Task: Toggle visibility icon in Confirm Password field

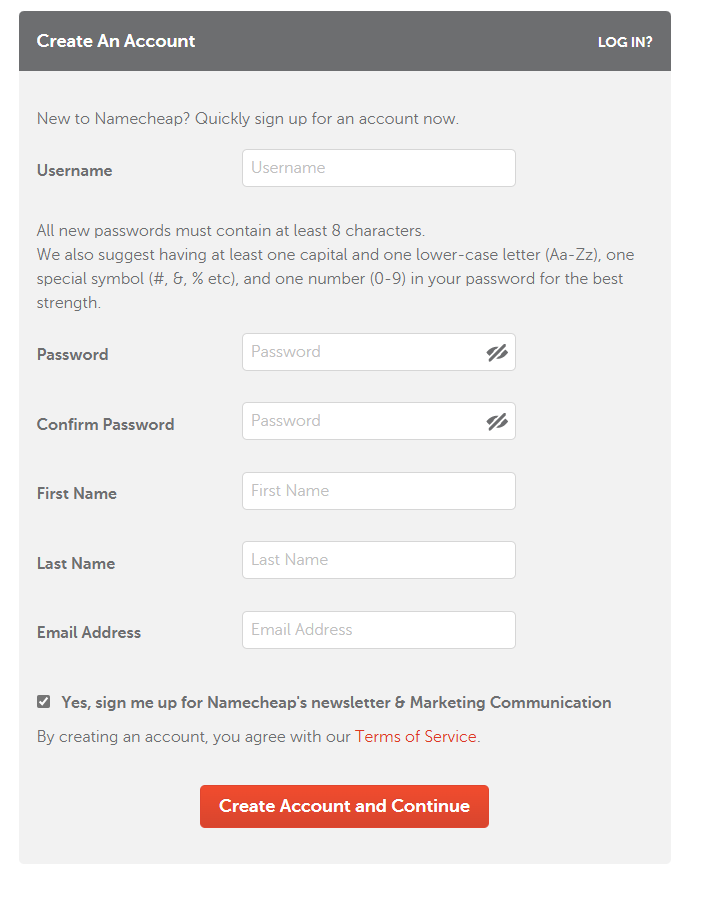Action: point(497,421)
